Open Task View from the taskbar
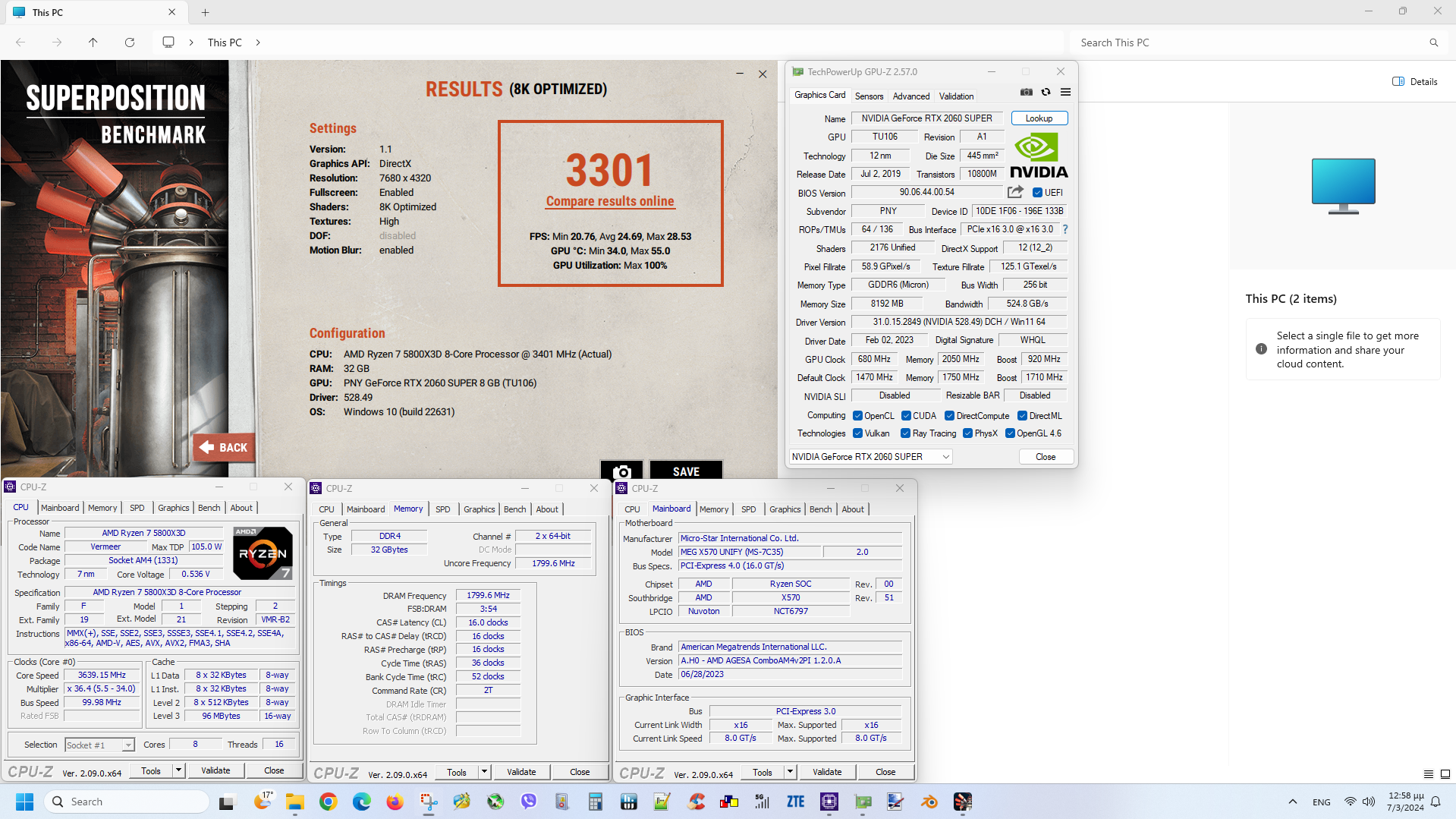The height and width of the screenshot is (819, 1456). (x=227, y=802)
